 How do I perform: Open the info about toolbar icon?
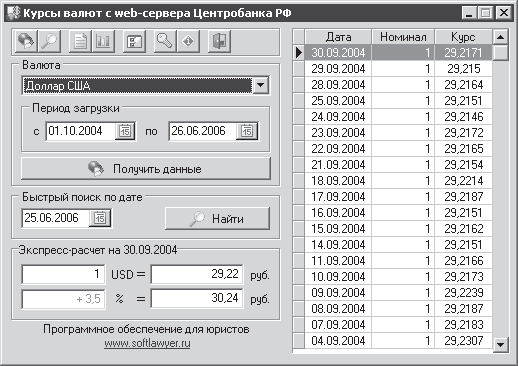(188, 42)
